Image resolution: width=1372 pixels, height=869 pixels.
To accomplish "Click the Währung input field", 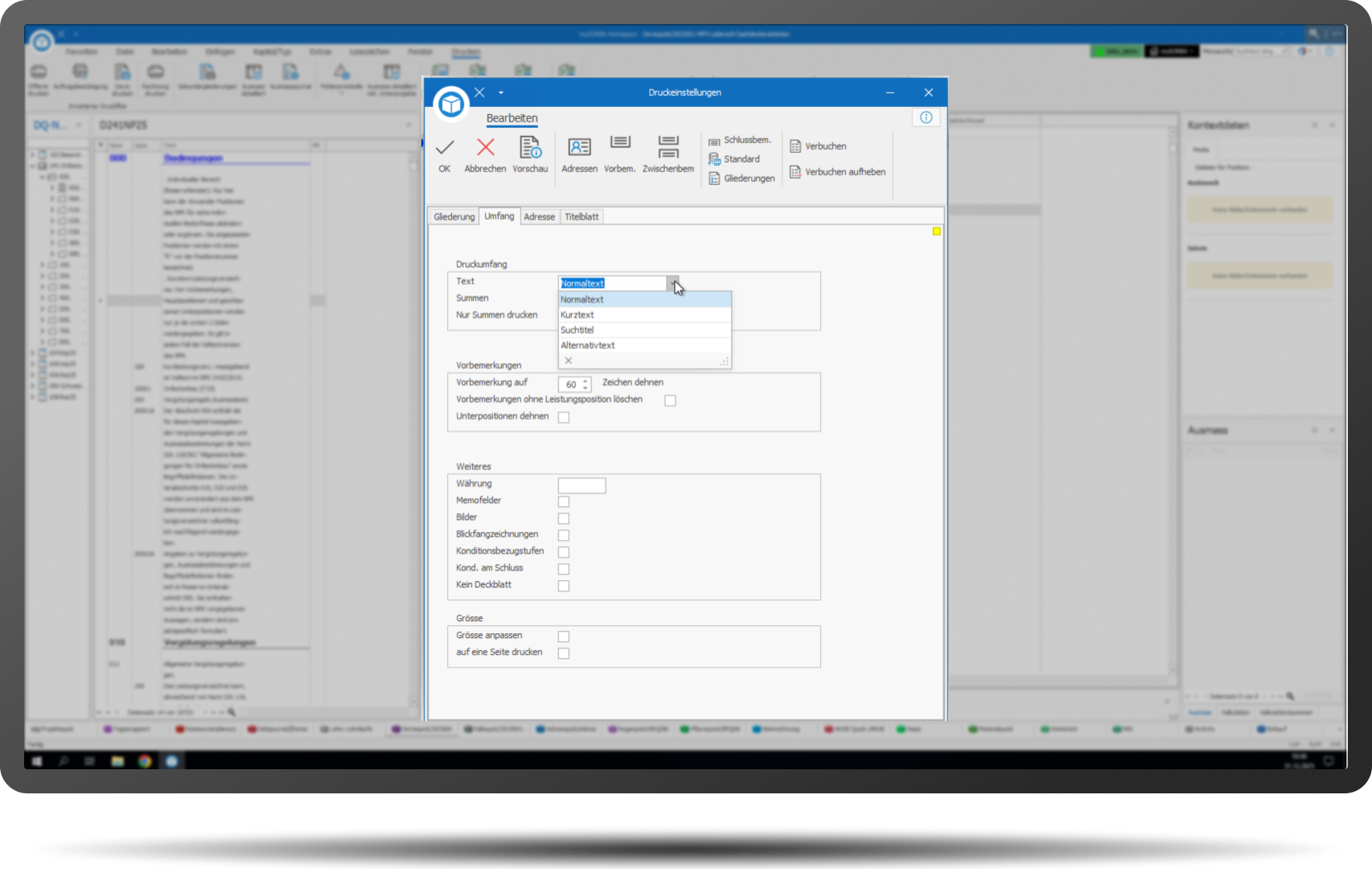I will (581, 485).
